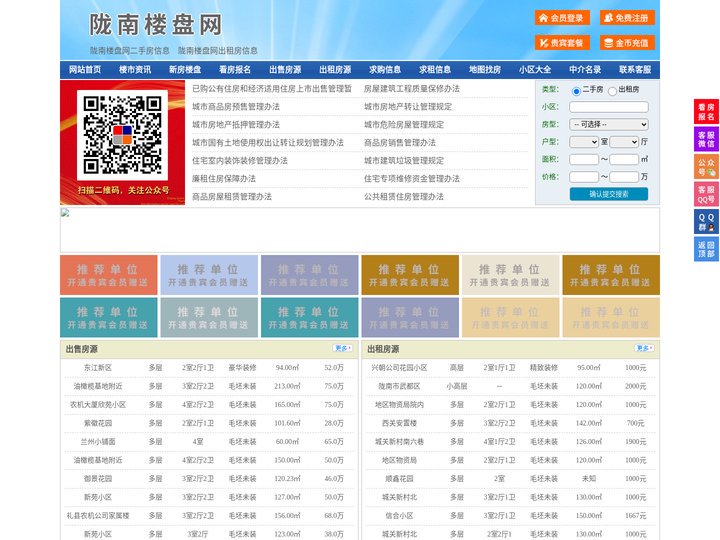Click the minimum 价格 input field
This screenshot has height=540, width=720.
coord(584,177)
